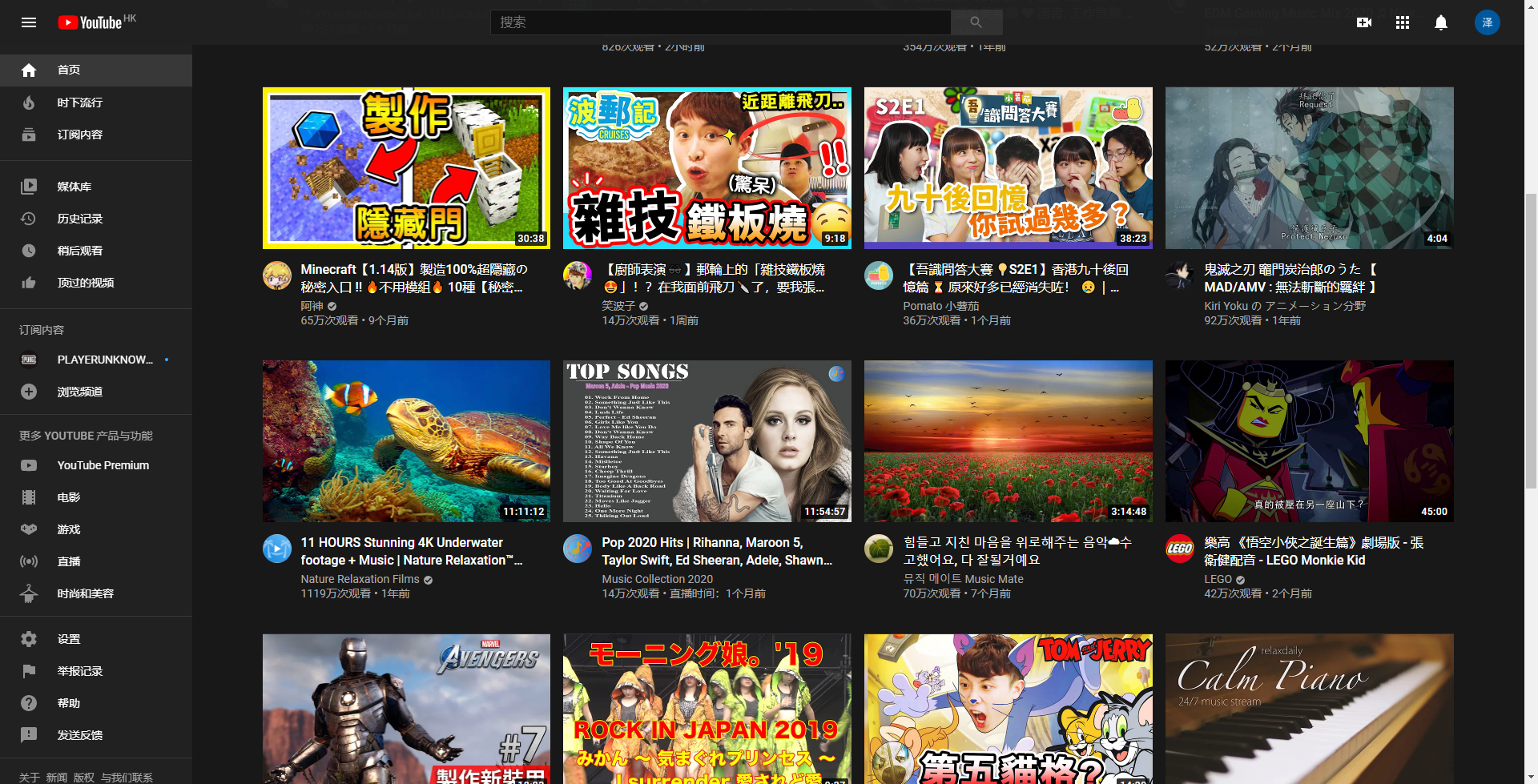Viewport: 1538px width, 784px height.
Task: Play the TOP SONGS thumbnail
Action: (707, 441)
